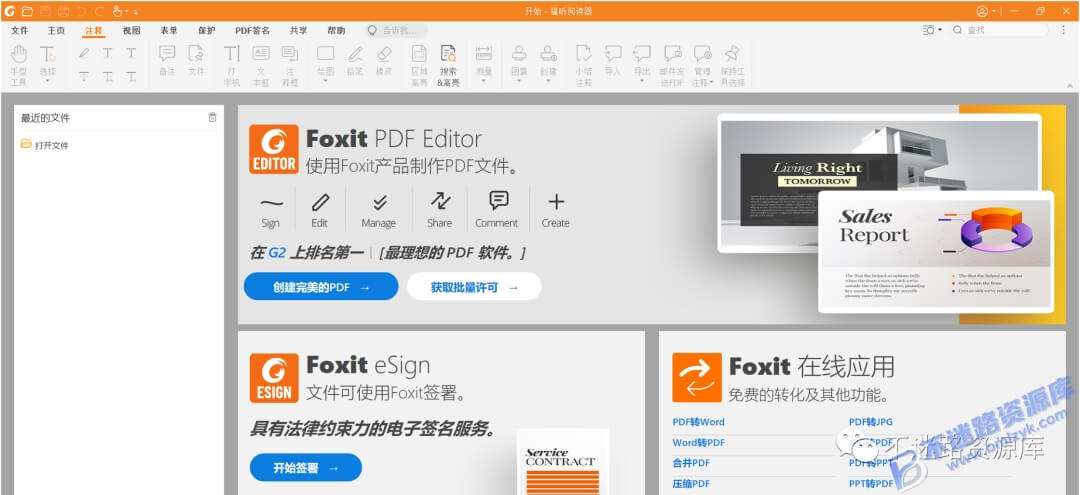Switch to the 共享 (Share) tab

click(298, 30)
